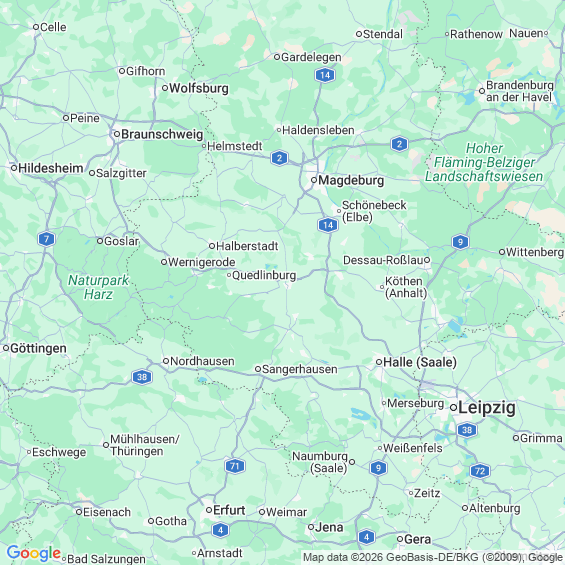Image resolution: width=565 pixels, height=565 pixels.
Task: Click the Hoher Fläming-Belziger Landschaftswiesen label
Action: pos(484,162)
